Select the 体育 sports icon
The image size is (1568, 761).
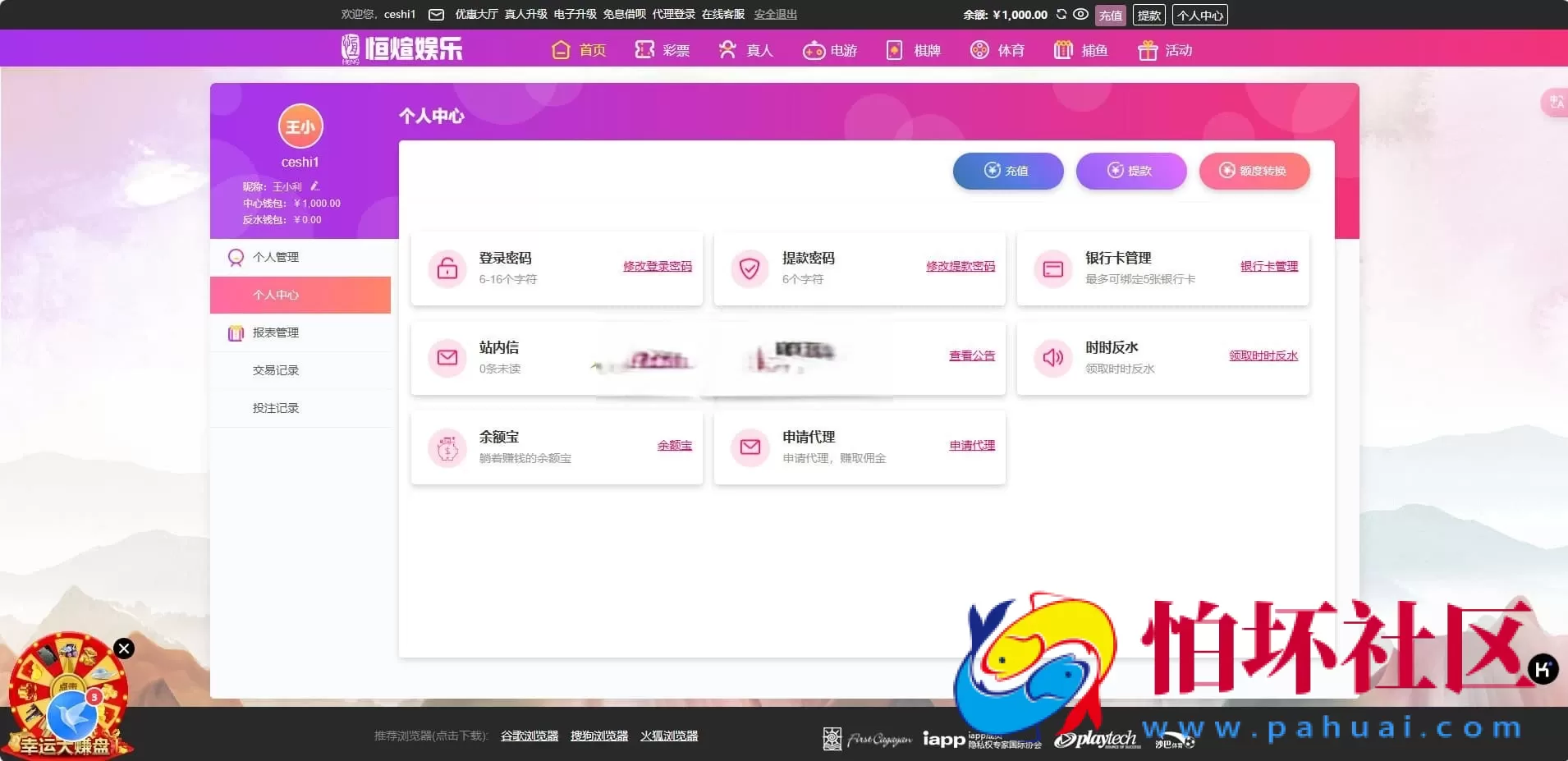click(982, 51)
